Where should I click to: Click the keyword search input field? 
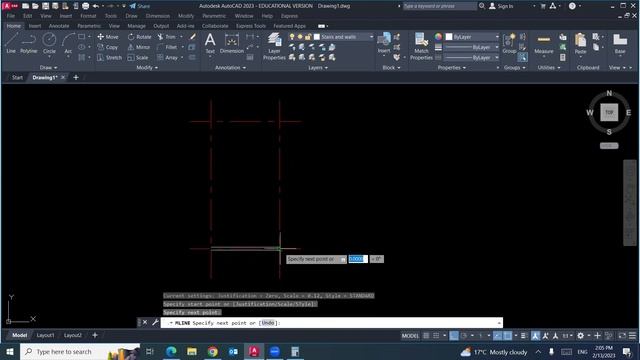(440, 6)
